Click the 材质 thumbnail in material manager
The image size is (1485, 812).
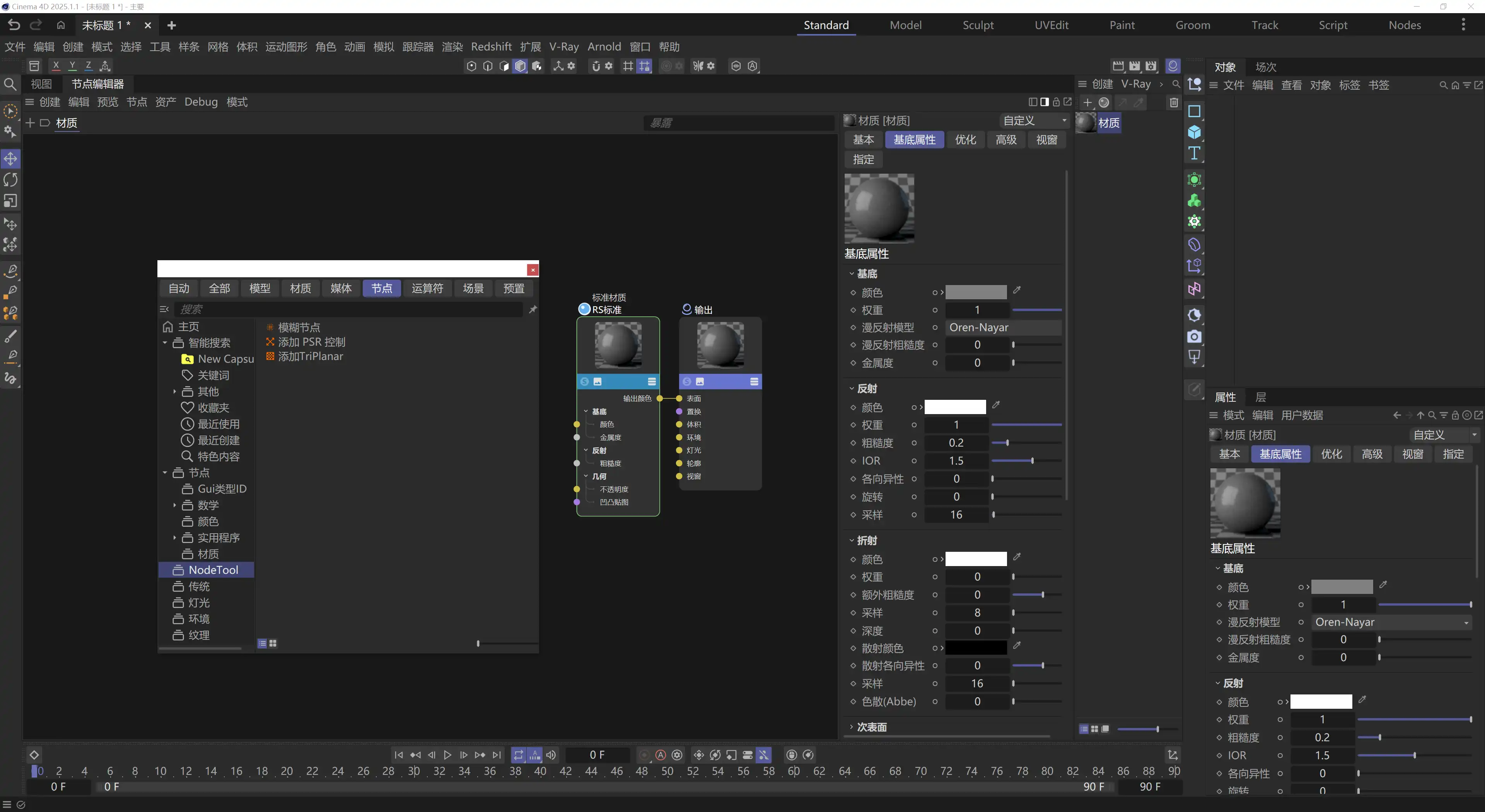coord(1086,122)
